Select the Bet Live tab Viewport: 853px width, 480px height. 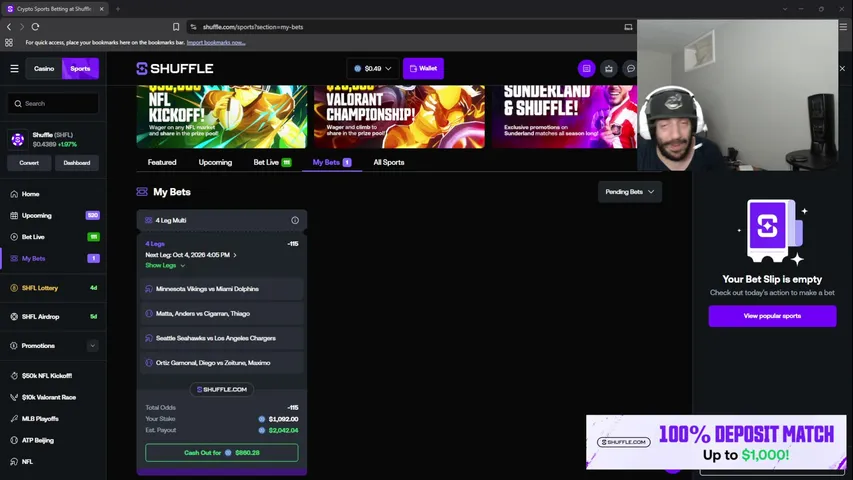point(272,162)
